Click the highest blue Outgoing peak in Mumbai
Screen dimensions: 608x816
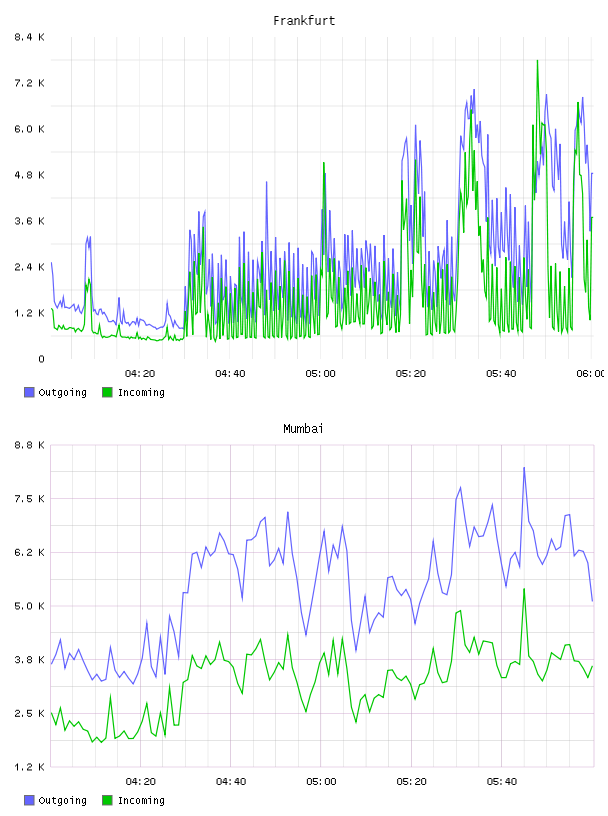524,468
